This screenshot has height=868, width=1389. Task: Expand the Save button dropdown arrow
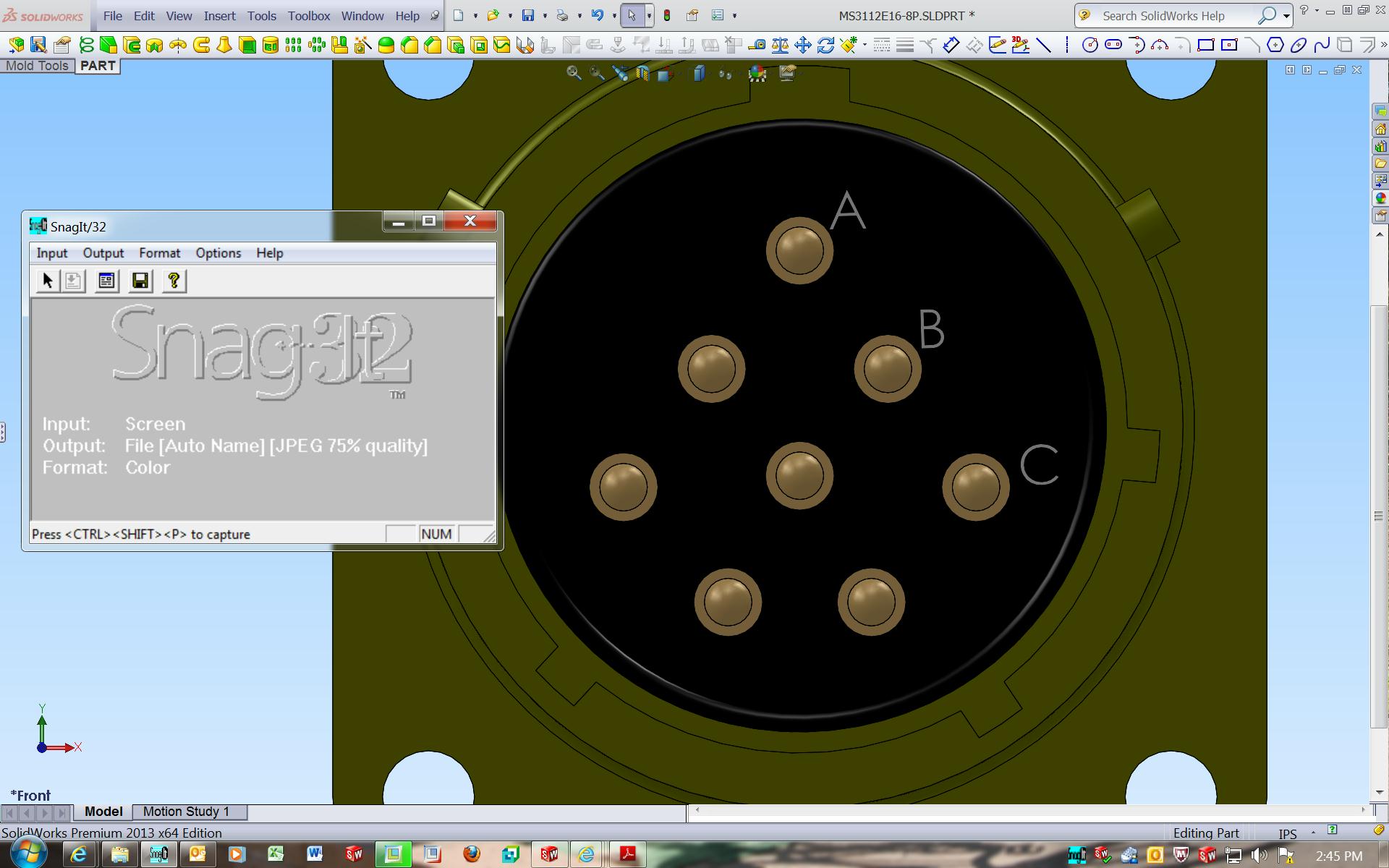[x=545, y=16]
